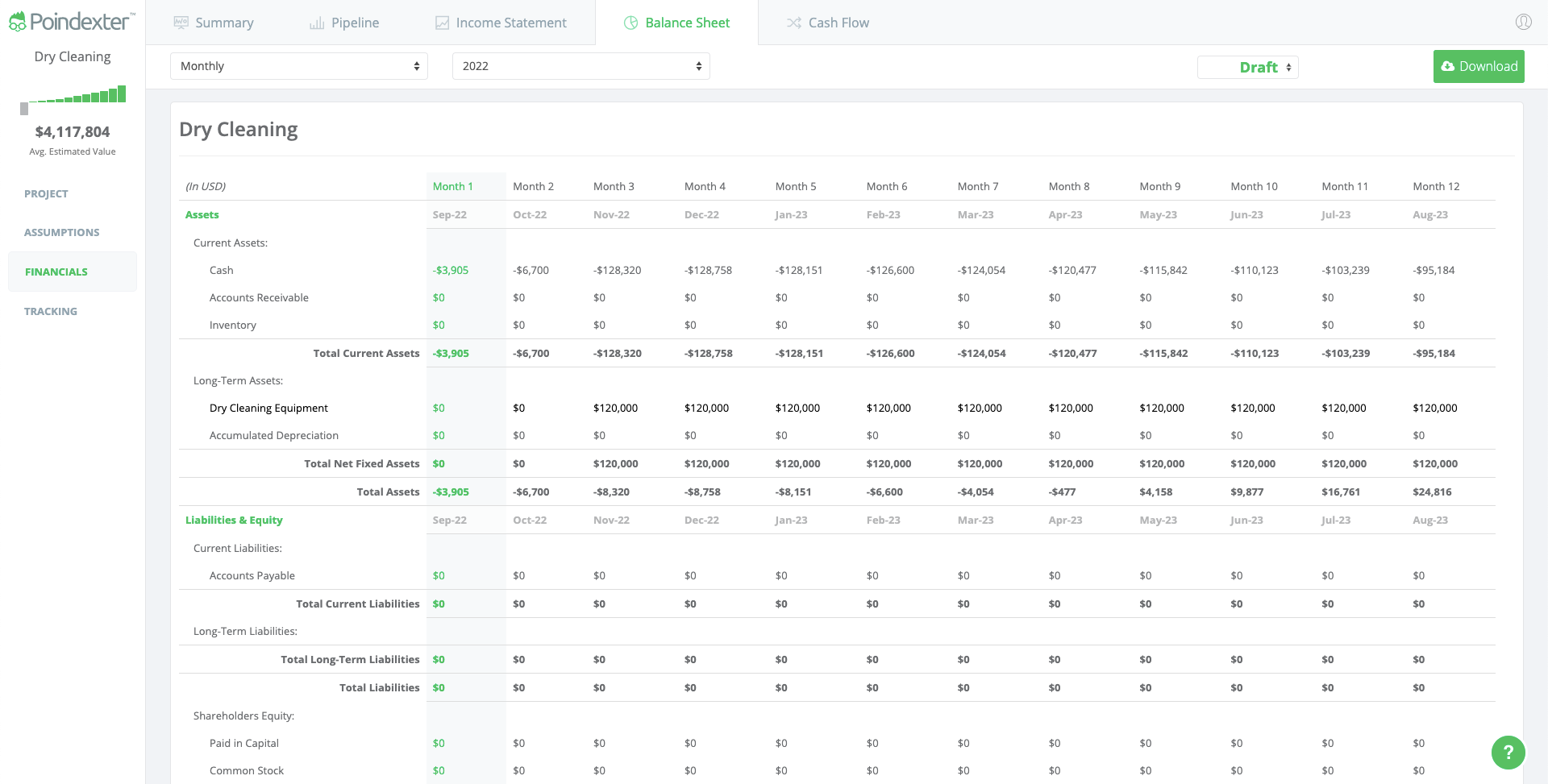
Task: Click the Accounts Payable row label
Action: coord(252,575)
